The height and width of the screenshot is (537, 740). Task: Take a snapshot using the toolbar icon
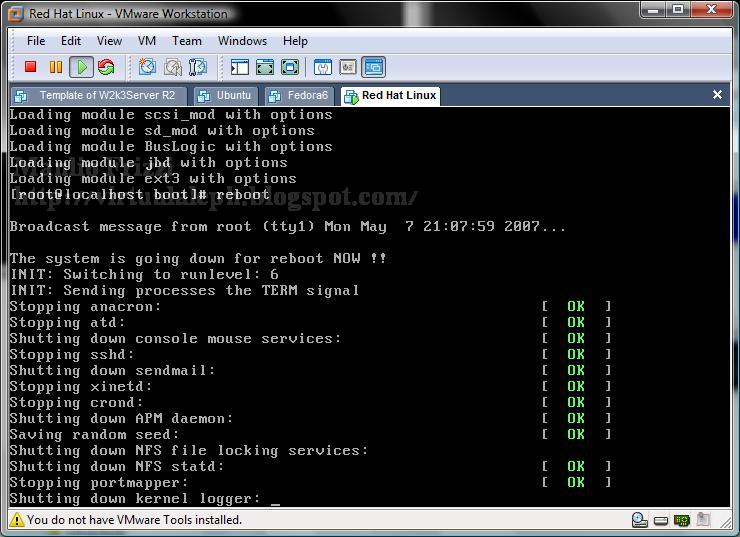(147, 67)
